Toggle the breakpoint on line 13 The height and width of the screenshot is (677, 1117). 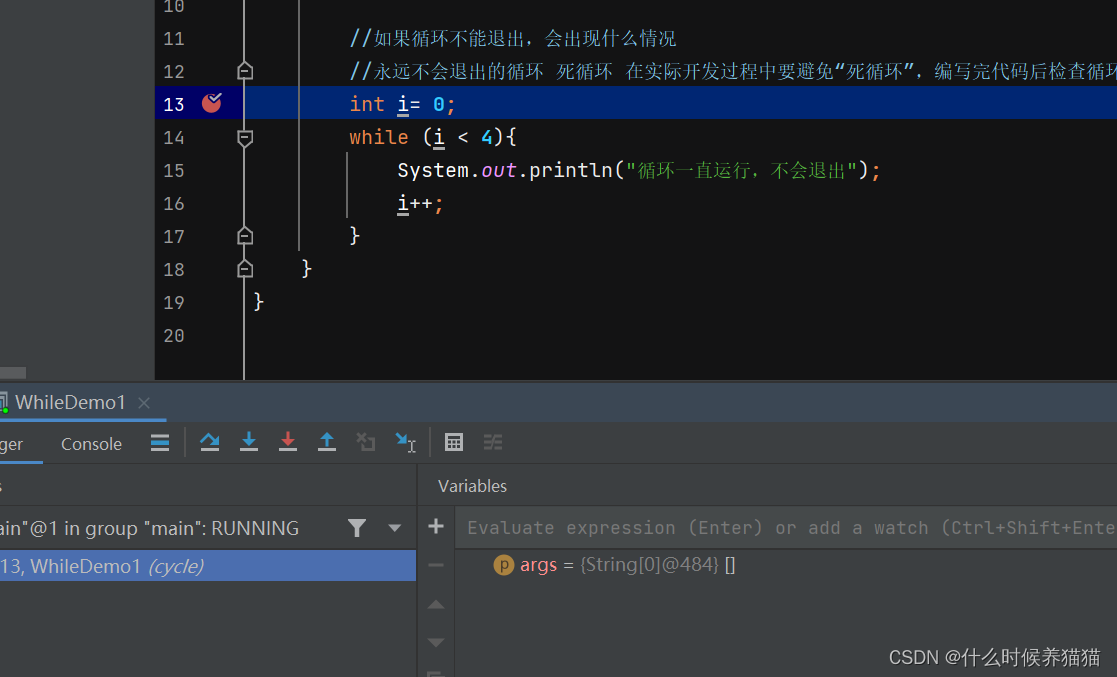pyautogui.click(x=211, y=103)
